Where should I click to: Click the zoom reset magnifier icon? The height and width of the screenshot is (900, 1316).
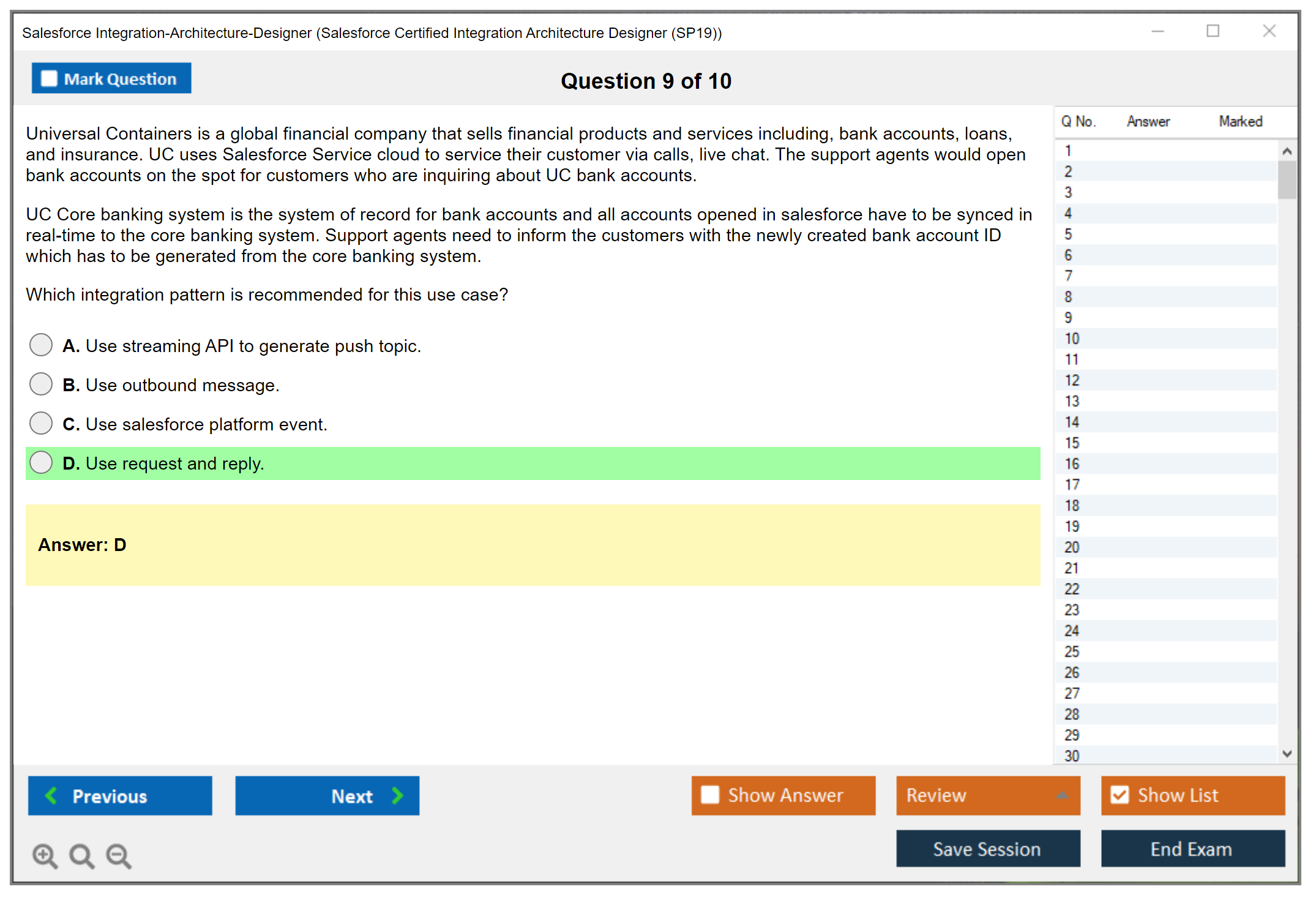81,855
